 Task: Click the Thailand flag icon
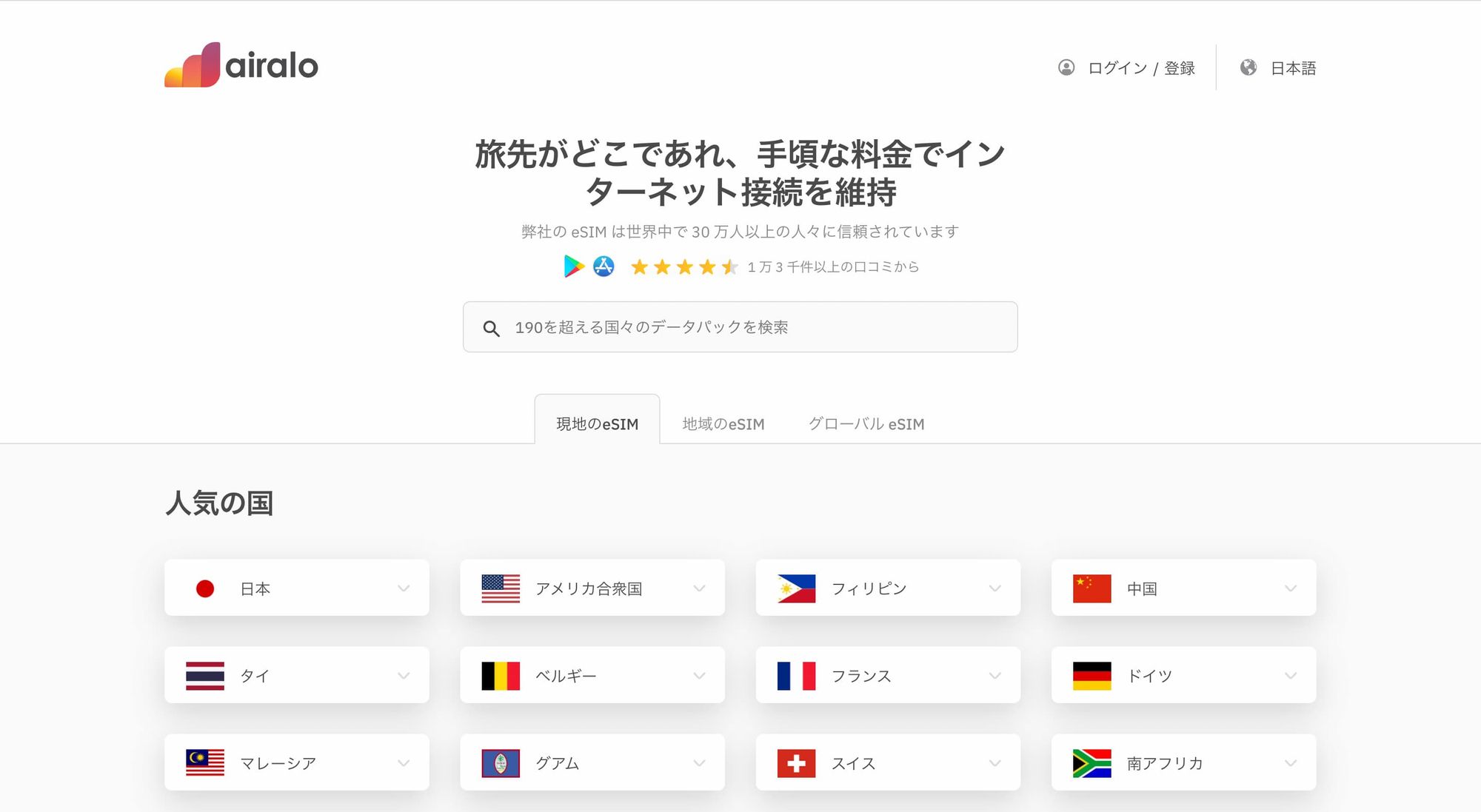(x=205, y=676)
